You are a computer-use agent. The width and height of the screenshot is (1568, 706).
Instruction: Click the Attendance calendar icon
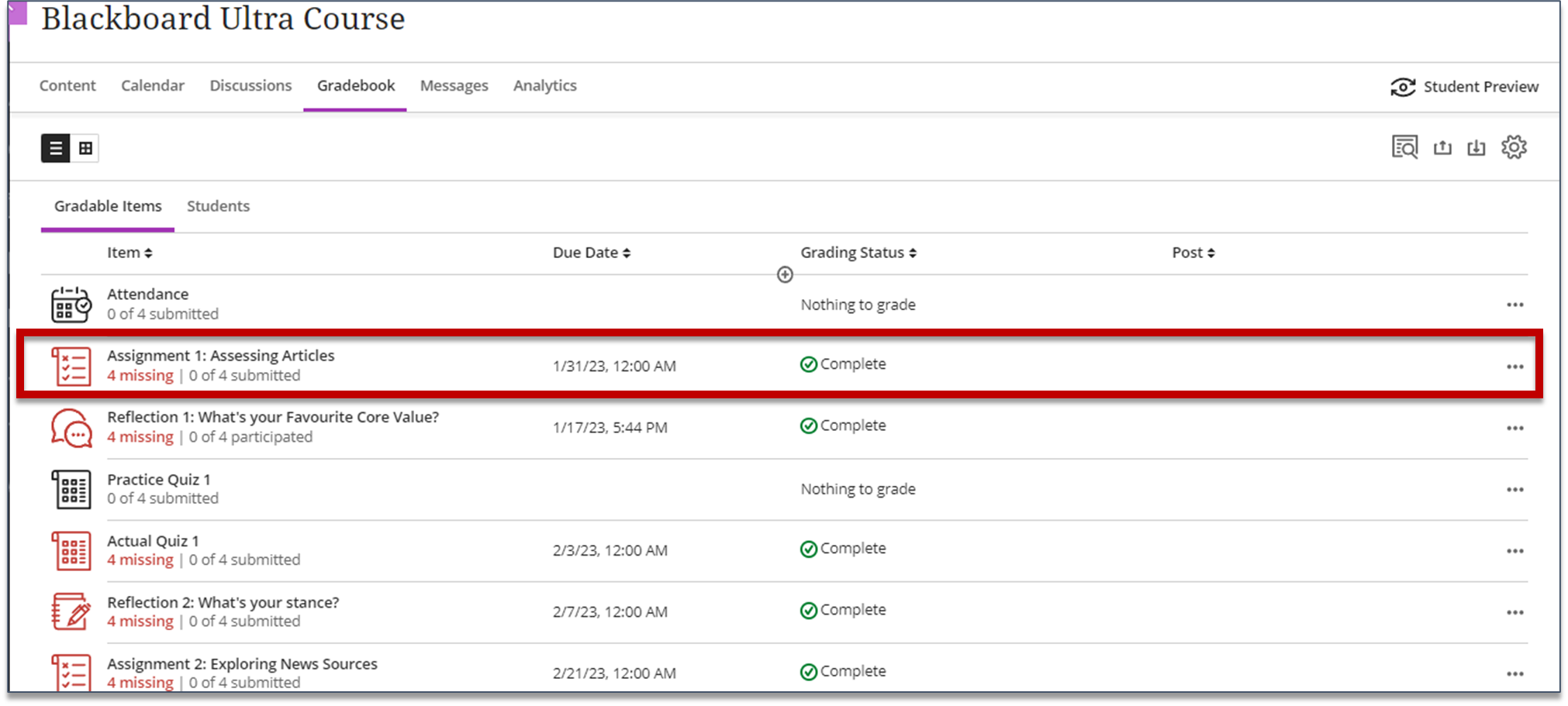(71, 303)
